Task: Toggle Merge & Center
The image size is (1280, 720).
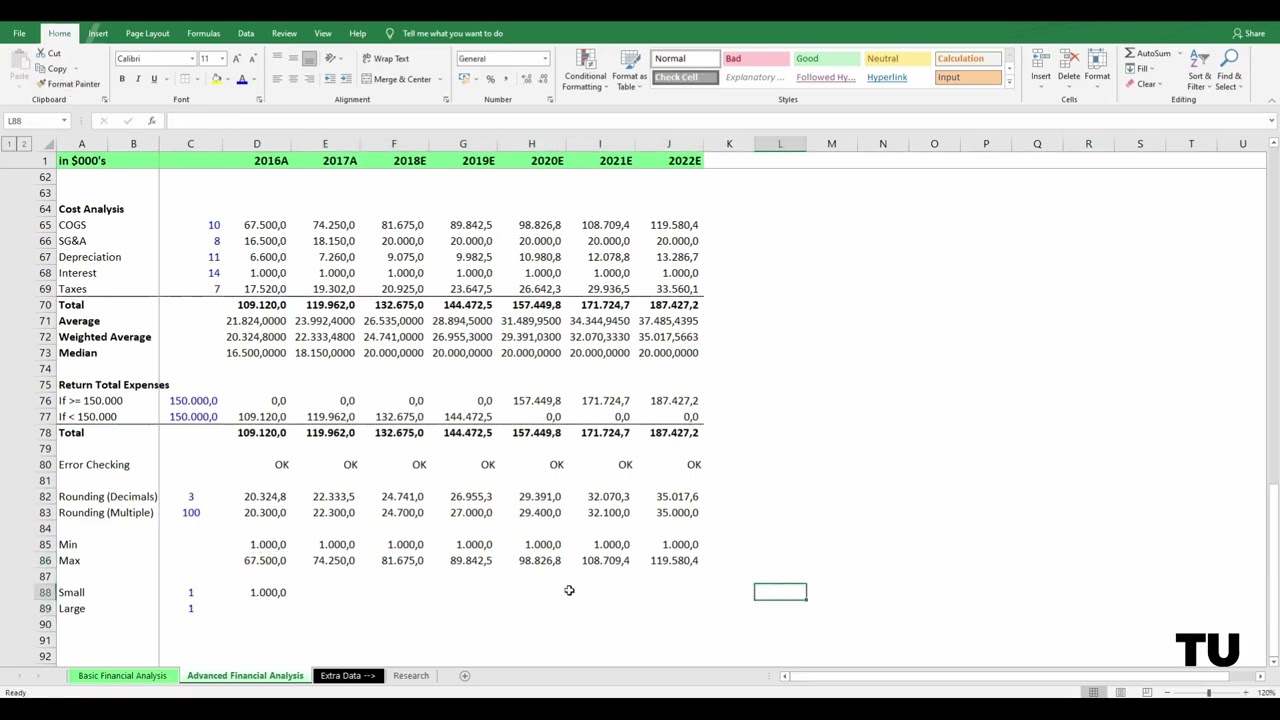Action: point(397,79)
